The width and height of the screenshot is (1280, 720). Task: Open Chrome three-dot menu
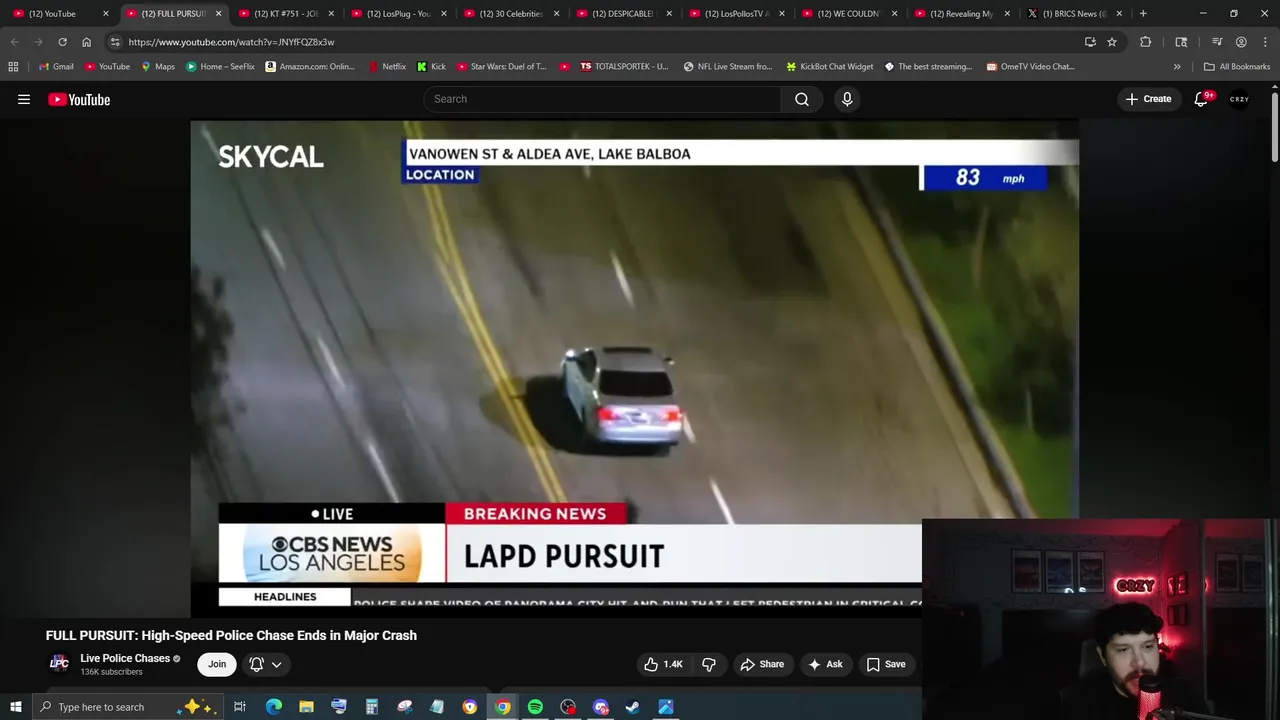pos(1265,42)
